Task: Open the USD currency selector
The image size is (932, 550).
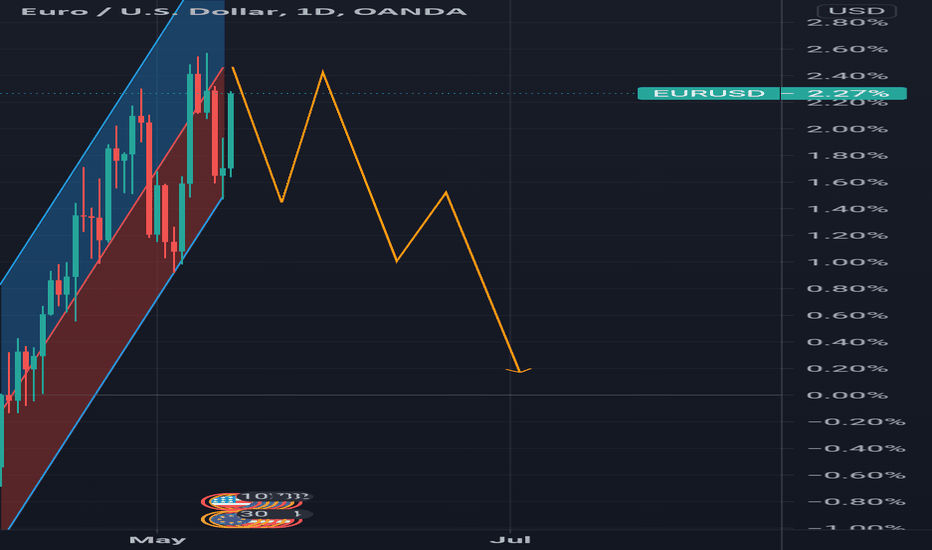Action: 856,11
